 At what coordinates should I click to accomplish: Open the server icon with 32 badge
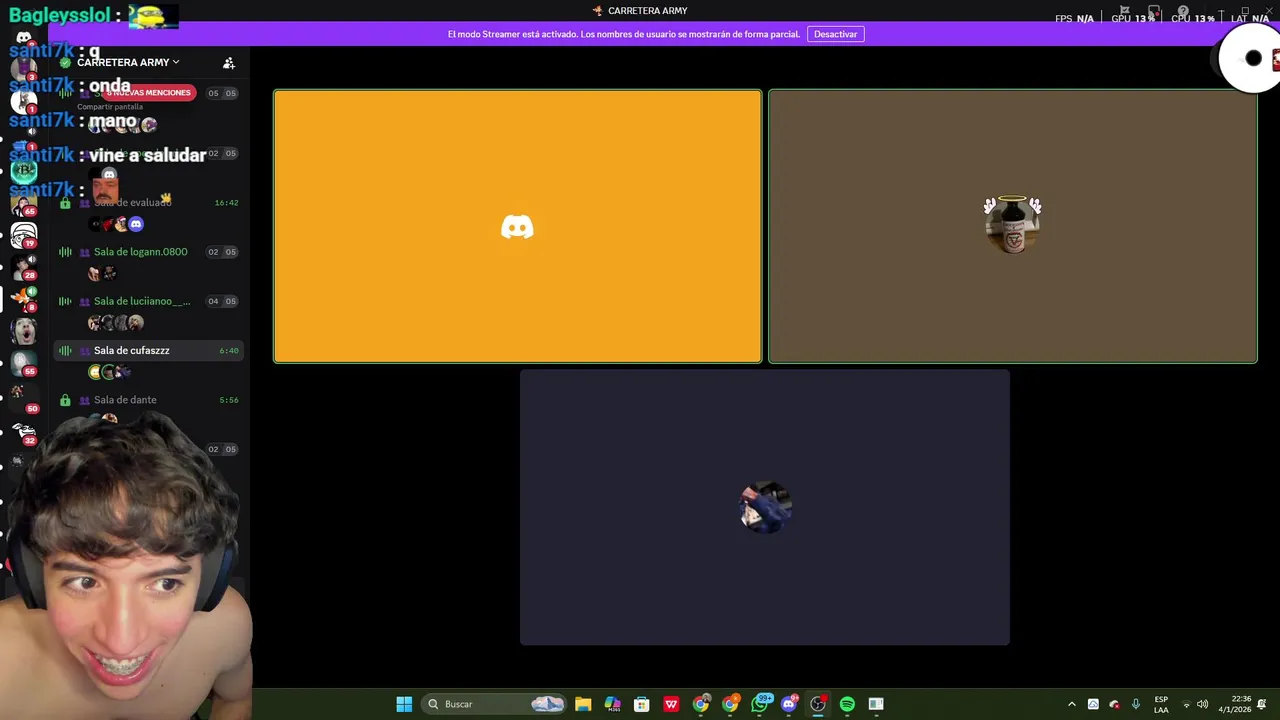[23, 432]
